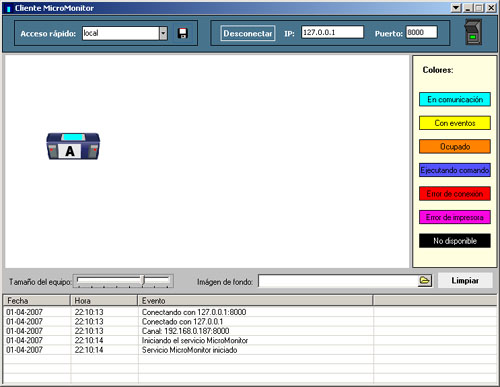This screenshot has width=500, height=387.
Task: Open the folder browse icon for background image
Action: click(x=425, y=281)
